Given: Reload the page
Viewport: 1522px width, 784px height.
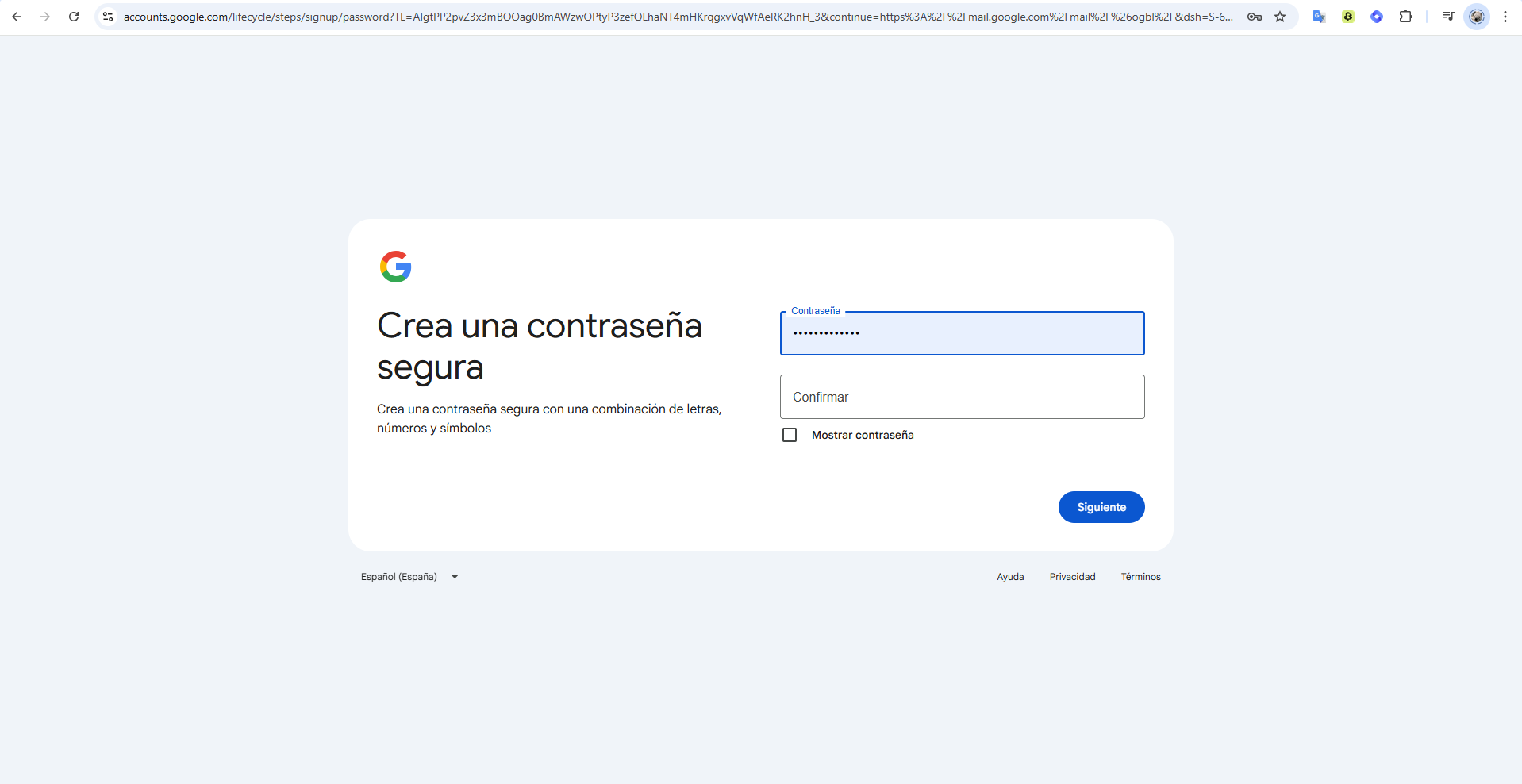Looking at the screenshot, I should (x=74, y=17).
